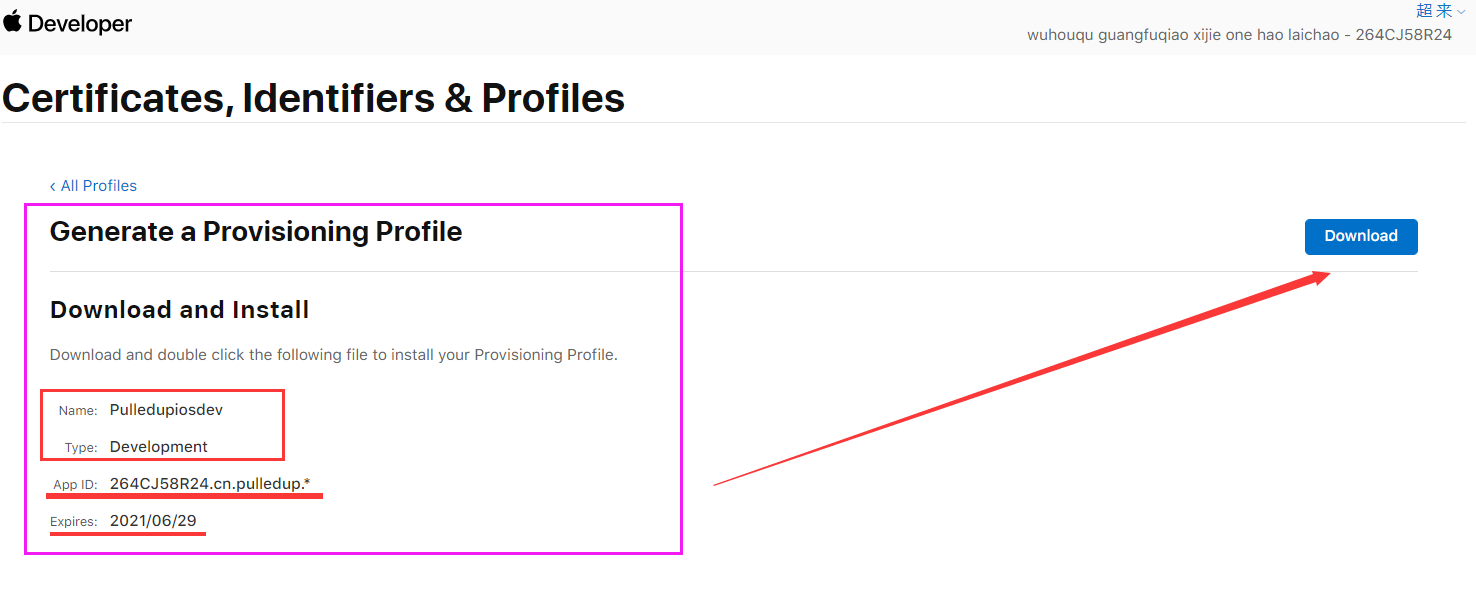The image size is (1476, 594).
Task: Click the Apple logo icon
Action: (12, 22)
